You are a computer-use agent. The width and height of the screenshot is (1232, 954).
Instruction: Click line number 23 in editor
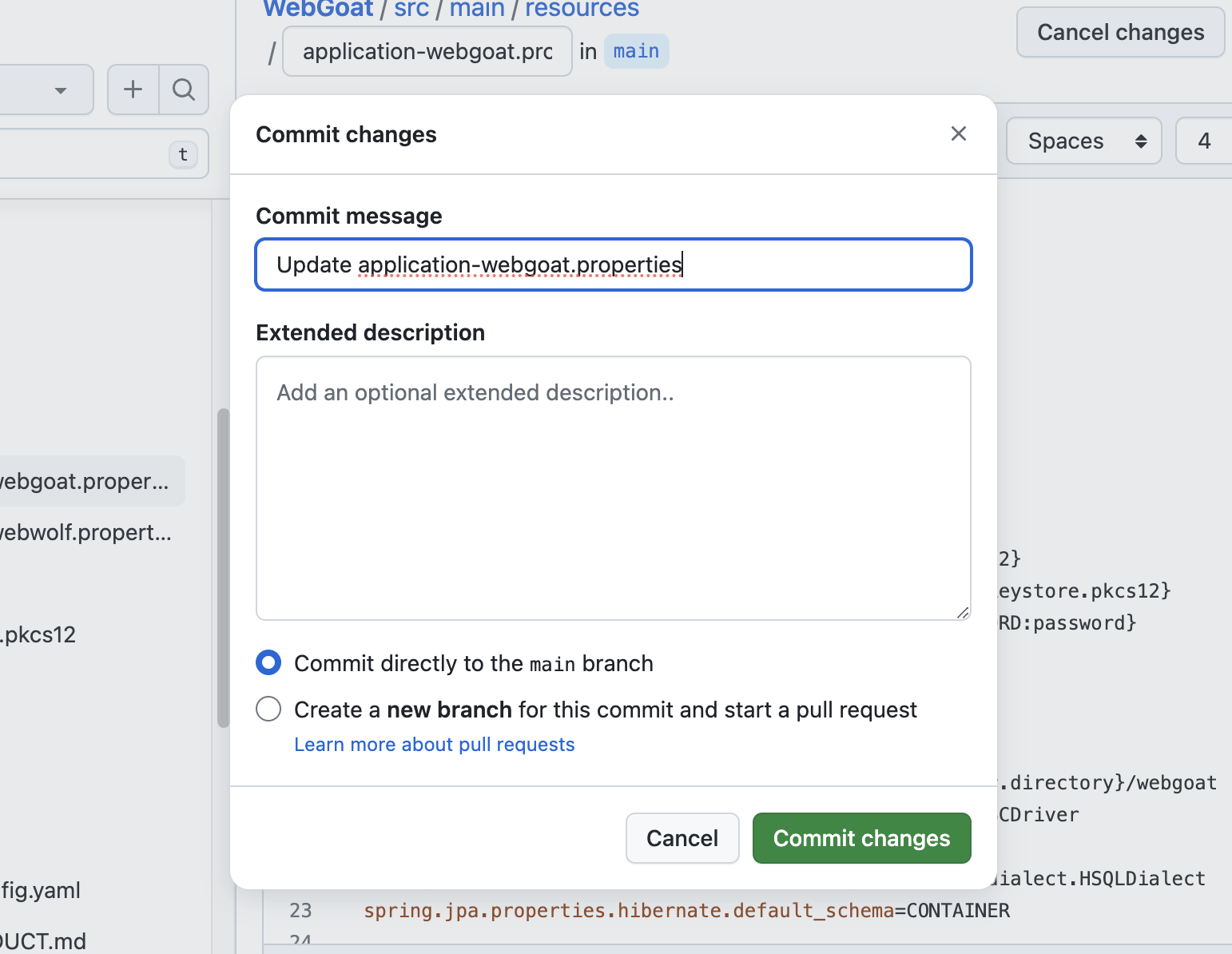(300, 910)
